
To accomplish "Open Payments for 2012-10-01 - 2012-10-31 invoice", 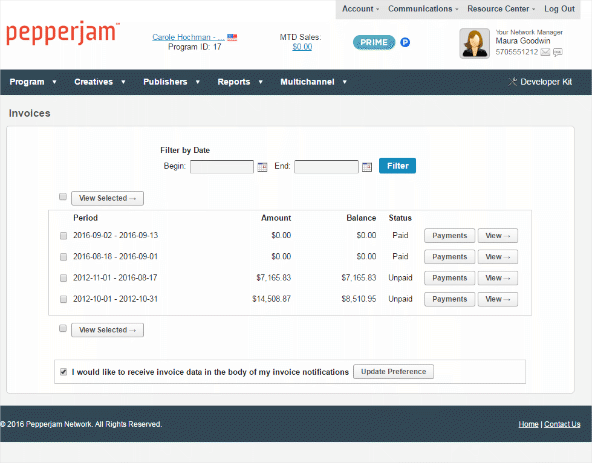I will 449,299.
